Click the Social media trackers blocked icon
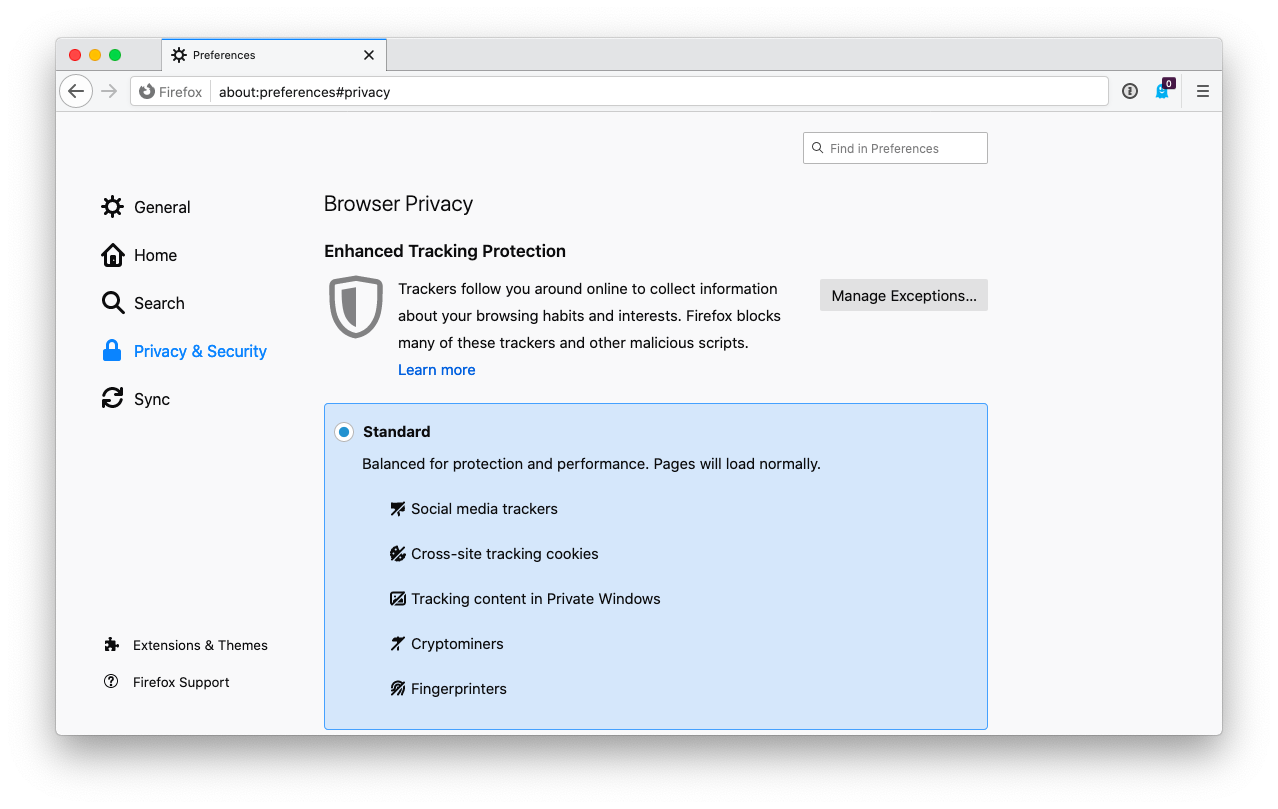Image resolution: width=1278 pixels, height=809 pixels. point(398,508)
